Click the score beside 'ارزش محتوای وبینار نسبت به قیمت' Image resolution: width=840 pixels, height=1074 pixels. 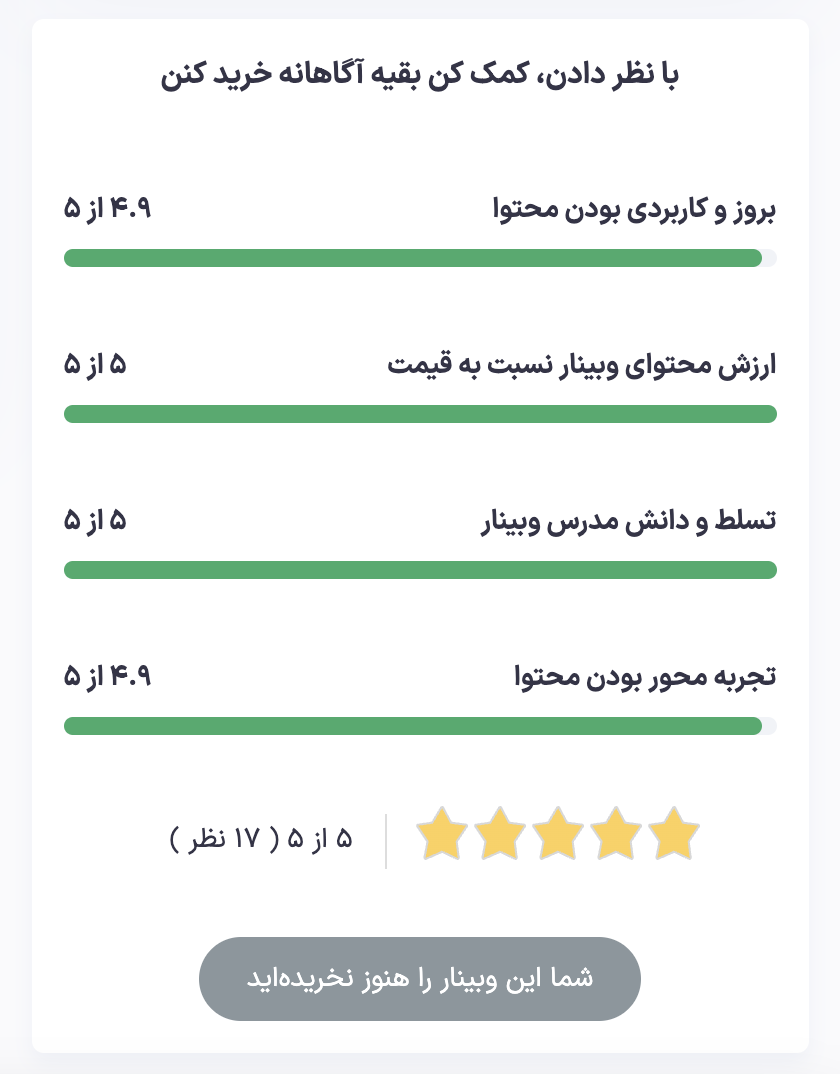[x=95, y=366]
